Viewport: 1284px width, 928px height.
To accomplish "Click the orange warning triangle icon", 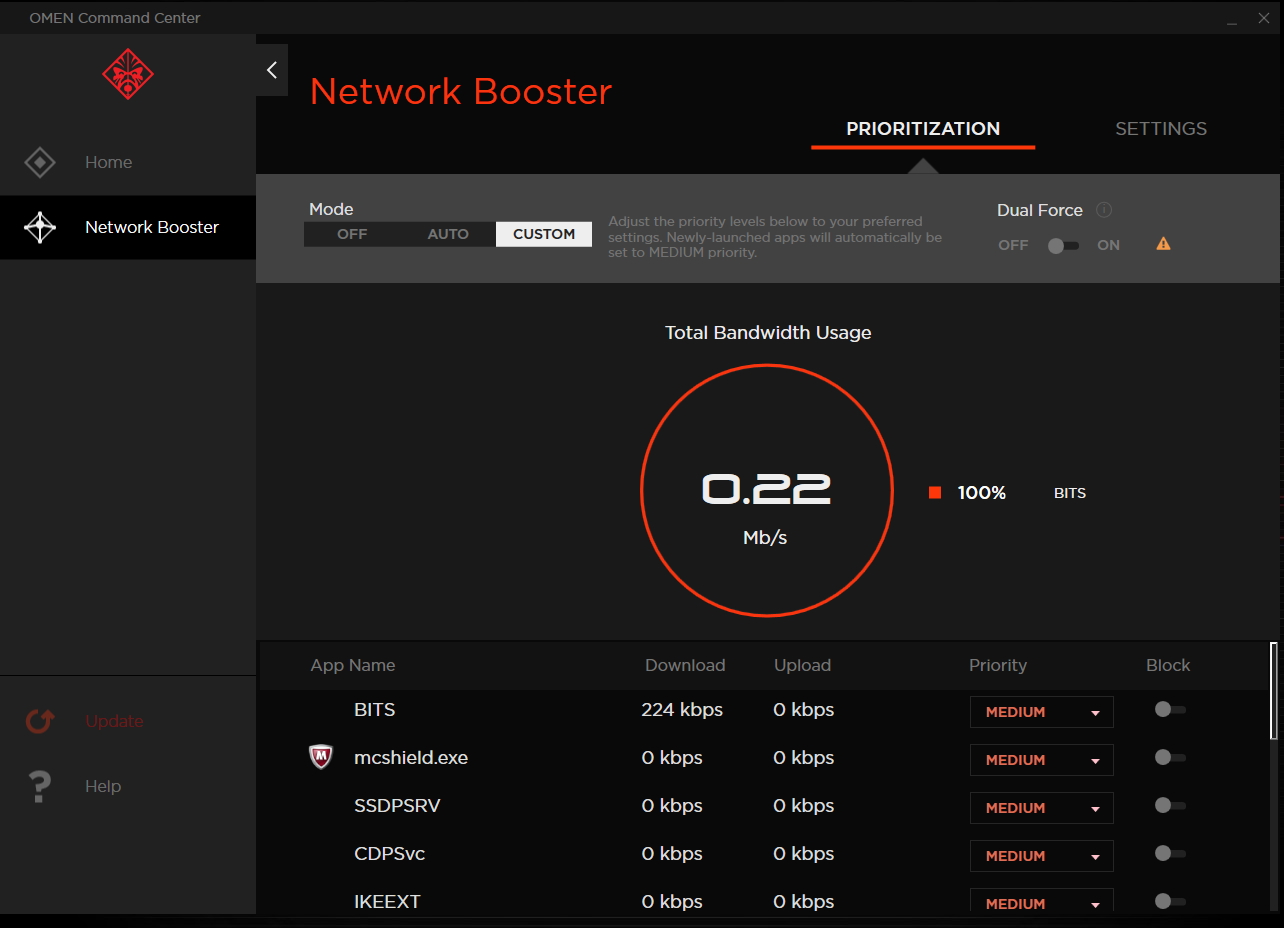I will pos(1163,244).
